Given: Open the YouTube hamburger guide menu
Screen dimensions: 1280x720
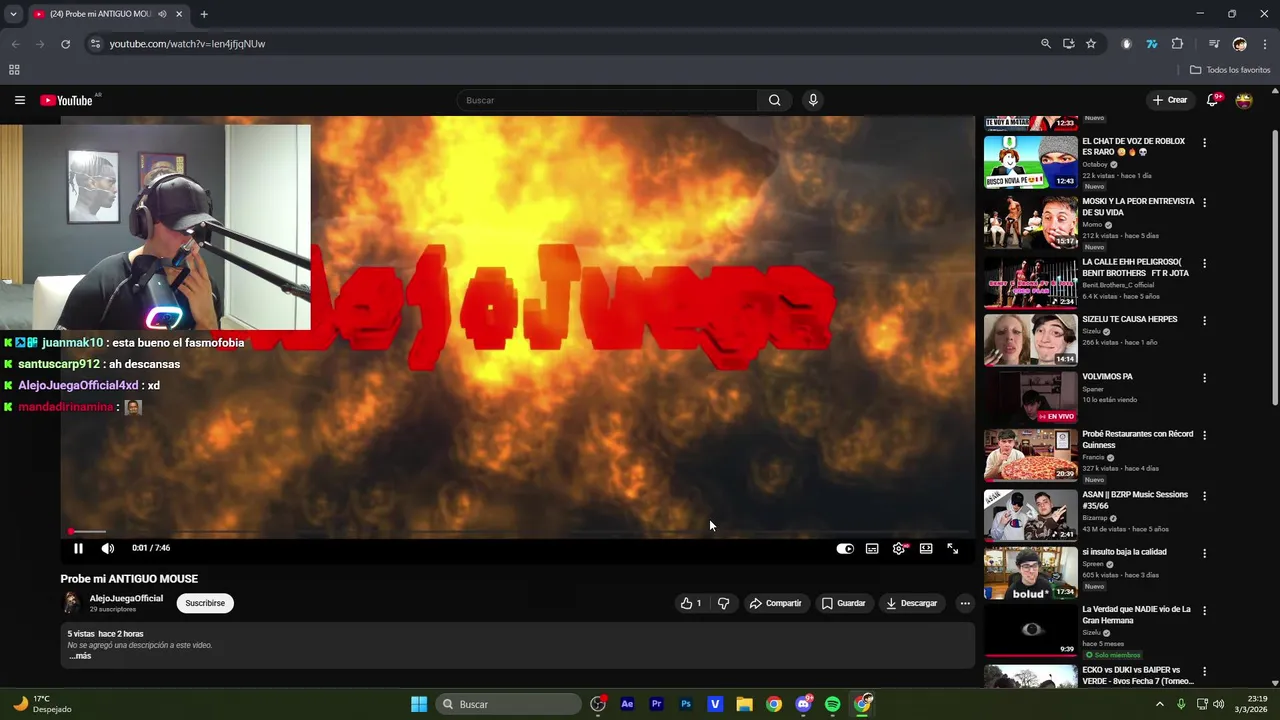Looking at the screenshot, I should (x=19, y=100).
